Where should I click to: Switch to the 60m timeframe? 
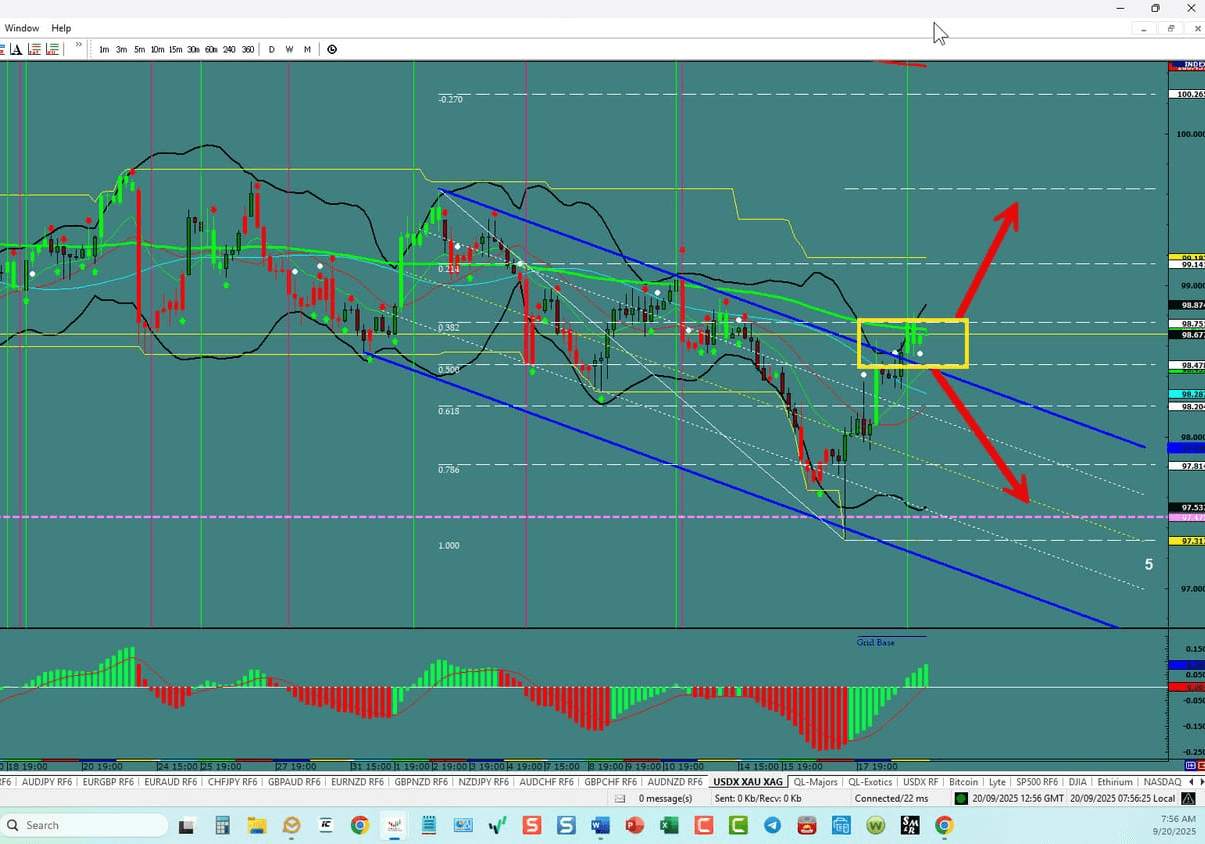coord(211,49)
